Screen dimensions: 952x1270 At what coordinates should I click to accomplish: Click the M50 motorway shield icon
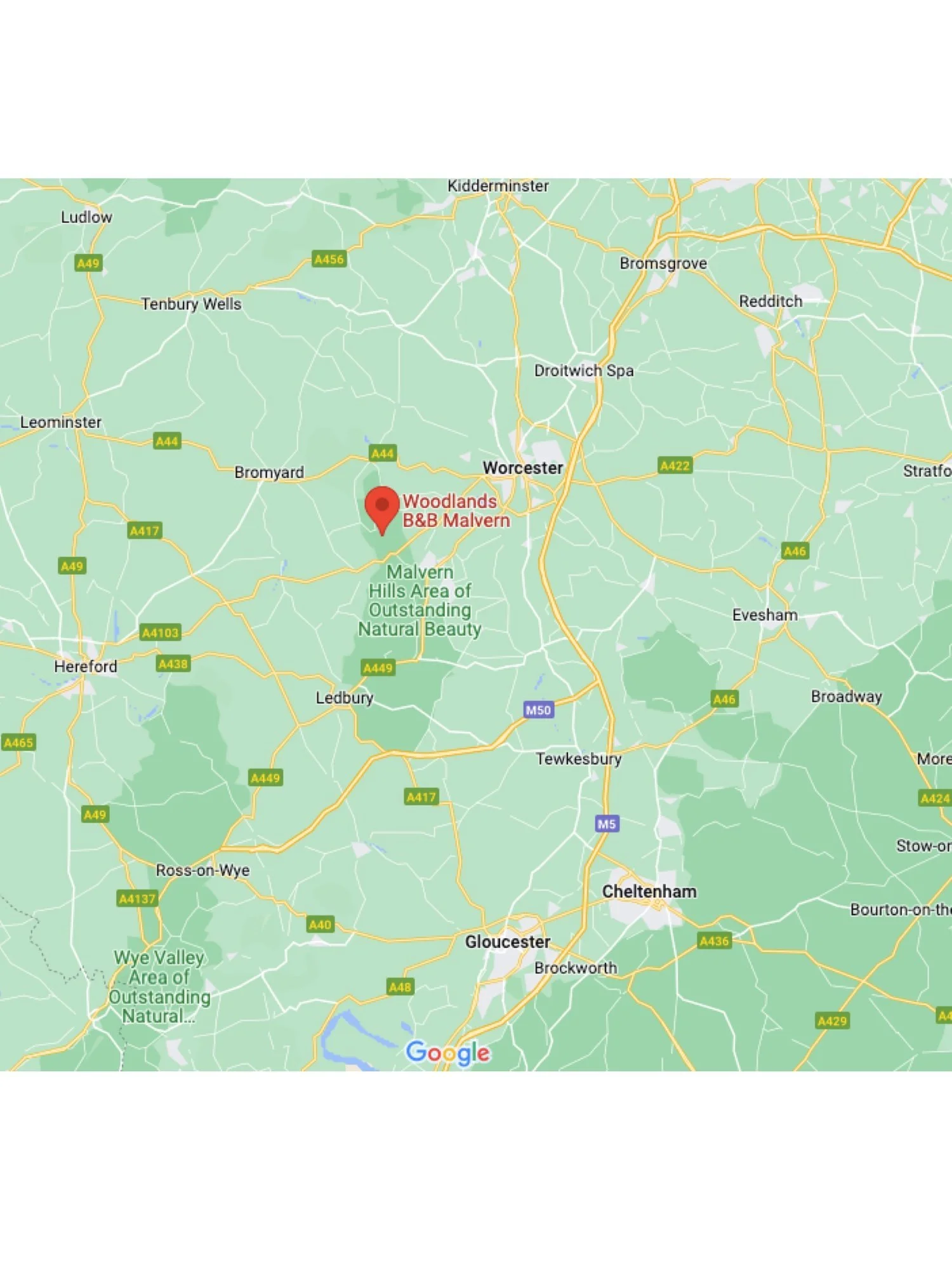[538, 710]
